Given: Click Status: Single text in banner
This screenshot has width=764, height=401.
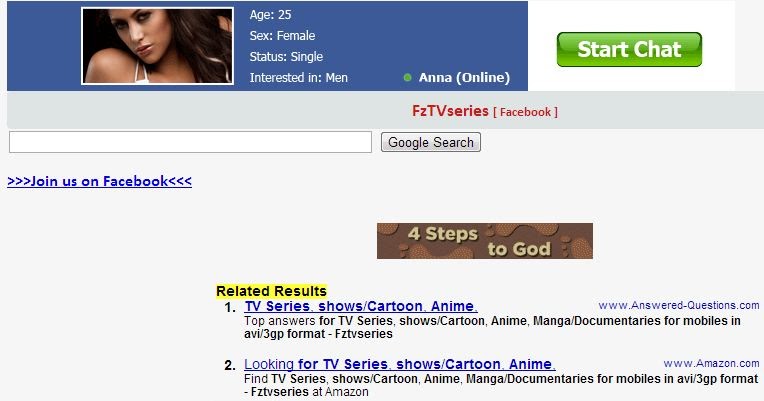Looking at the screenshot, I should pyautogui.click(x=286, y=57).
